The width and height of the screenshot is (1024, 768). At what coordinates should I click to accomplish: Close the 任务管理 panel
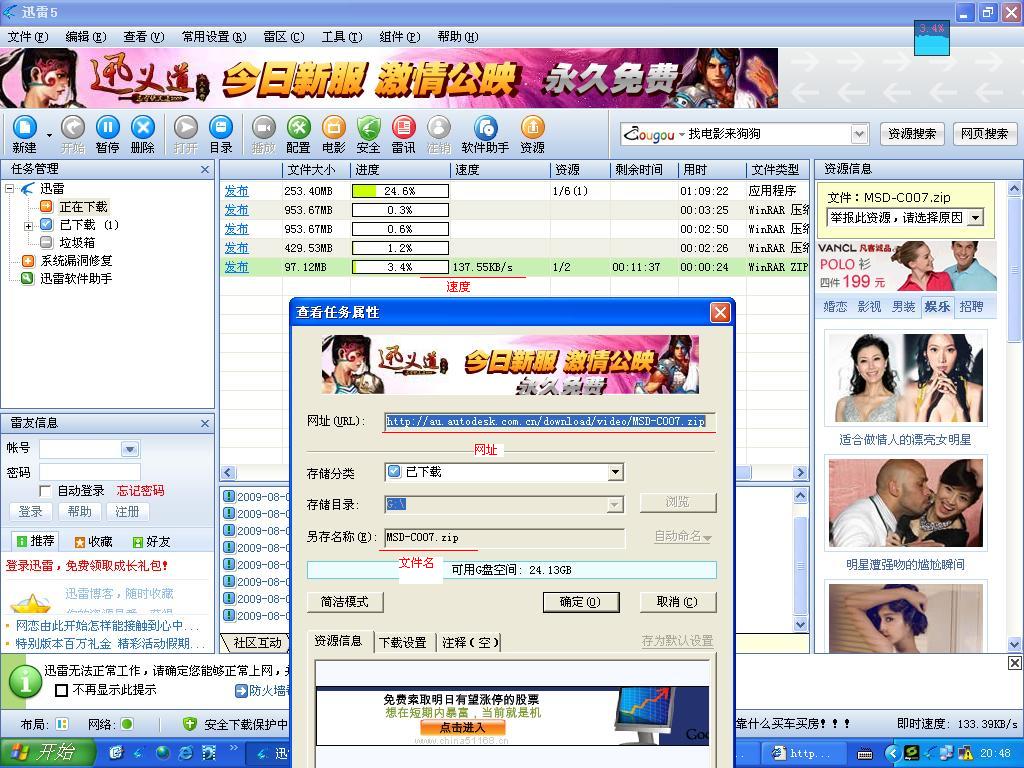(x=205, y=170)
